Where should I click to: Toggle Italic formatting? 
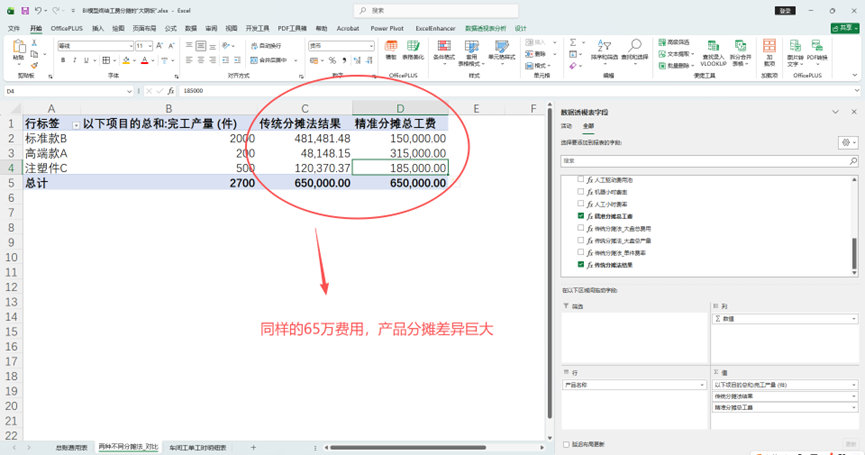[x=74, y=60]
